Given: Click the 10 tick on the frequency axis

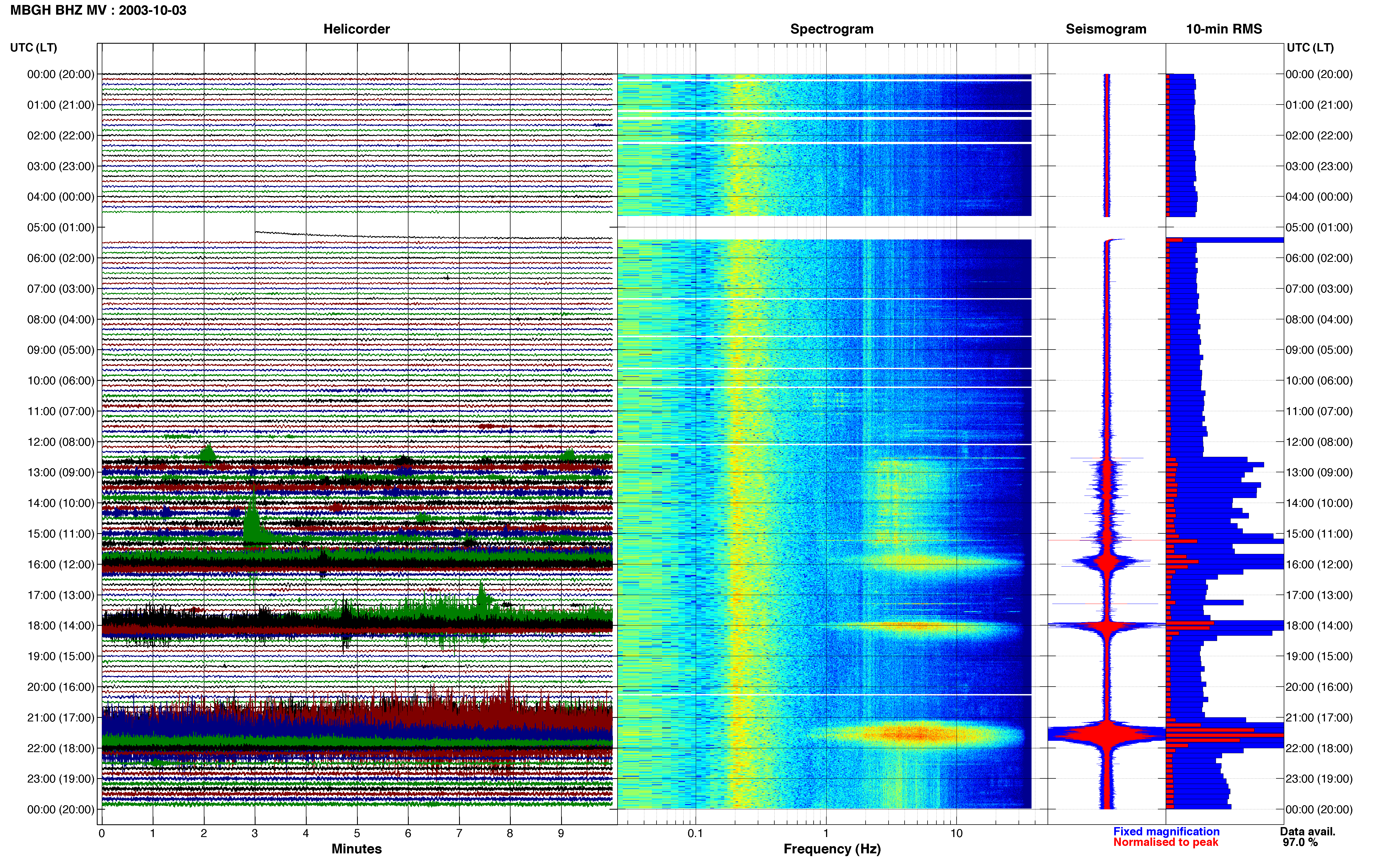Looking at the screenshot, I should click(956, 833).
